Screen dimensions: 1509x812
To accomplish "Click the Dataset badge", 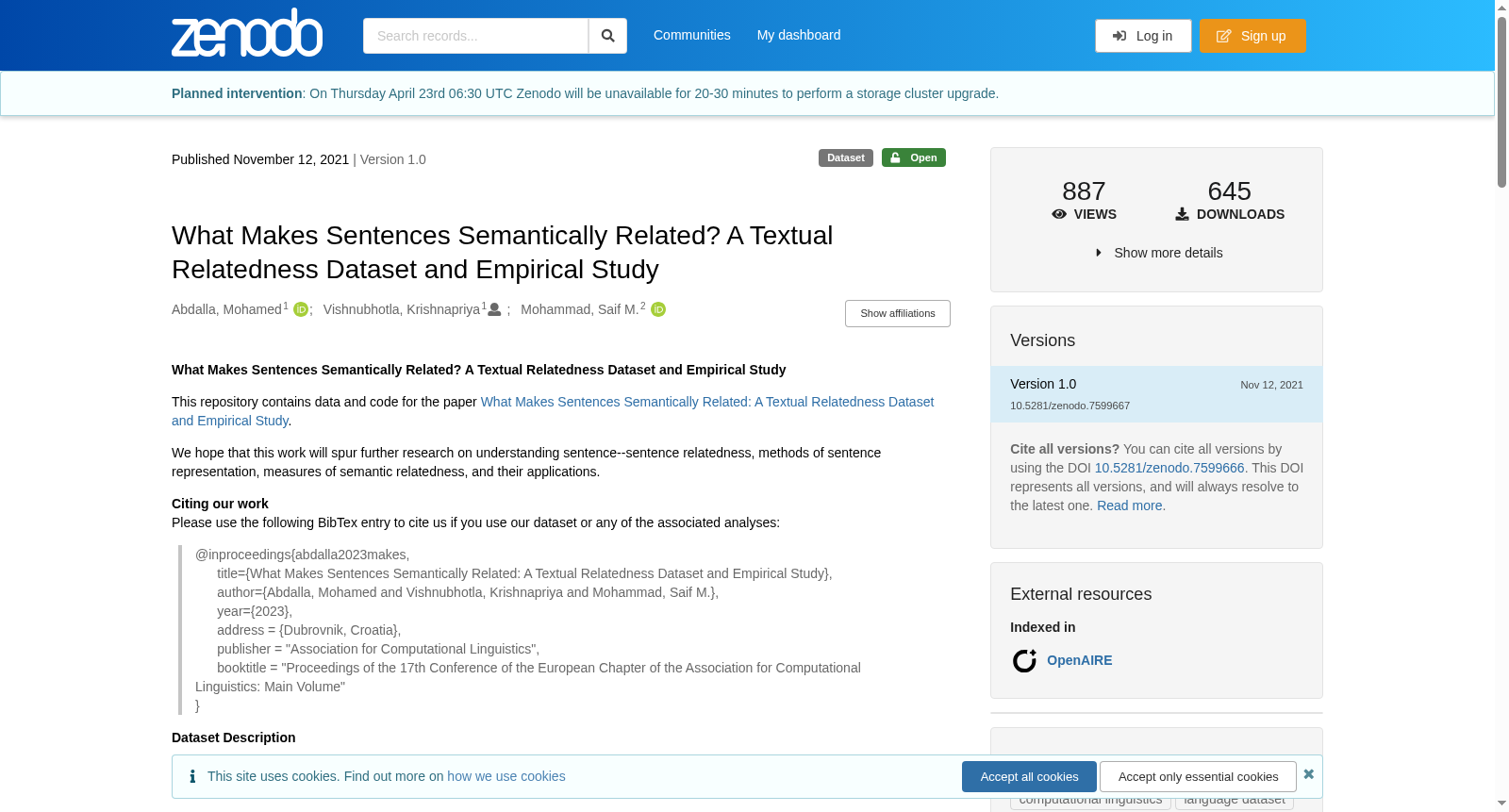I will point(846,157).
